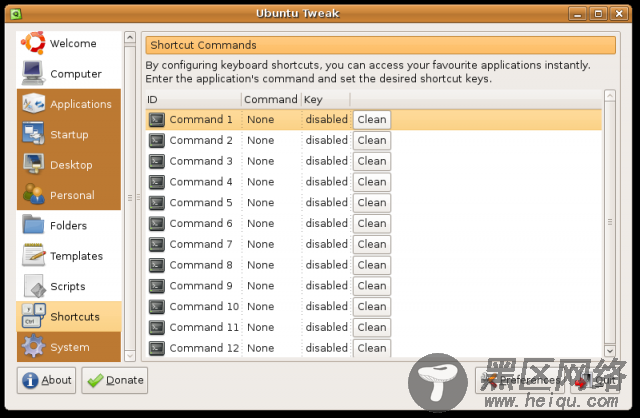Click the None command cell of Command 12
640x418 pixels.
click(260, 349)
